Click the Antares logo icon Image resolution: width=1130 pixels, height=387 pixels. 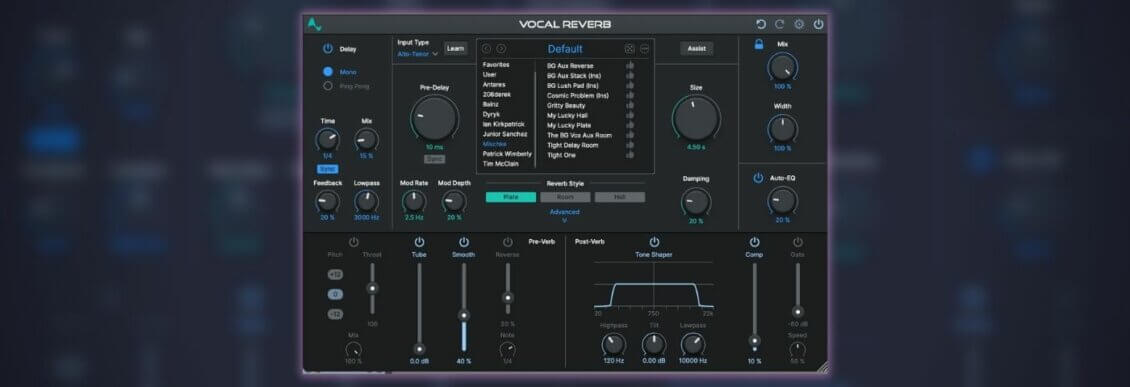click(x=314, y=25)
